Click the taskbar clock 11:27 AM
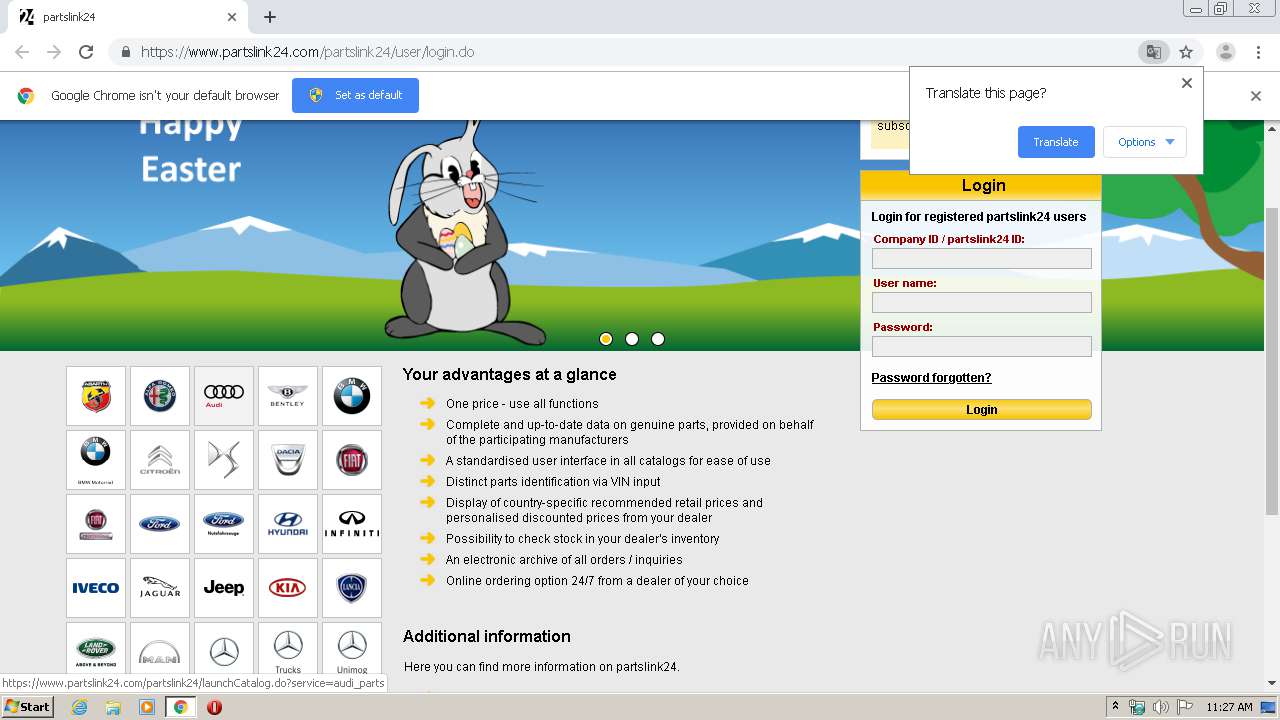The height and width of the screenshot is (720, 1280). (1229, 707)
